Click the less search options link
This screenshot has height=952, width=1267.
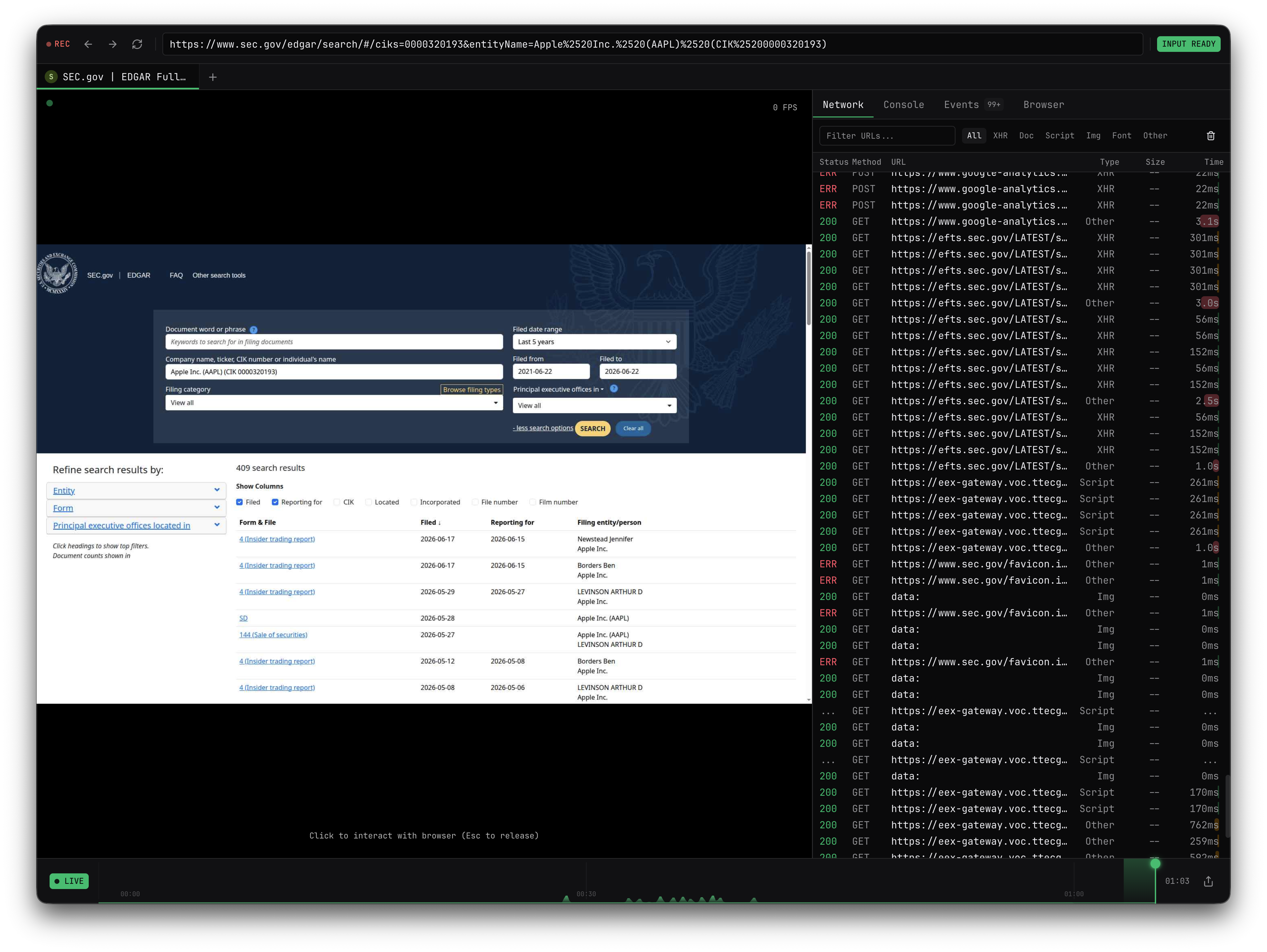tap(542, 428)
